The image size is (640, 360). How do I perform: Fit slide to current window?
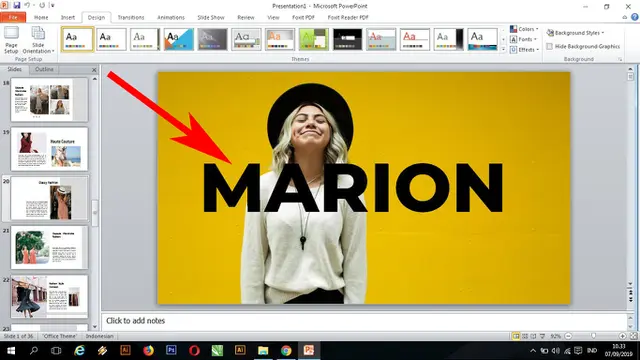[633, 336]
